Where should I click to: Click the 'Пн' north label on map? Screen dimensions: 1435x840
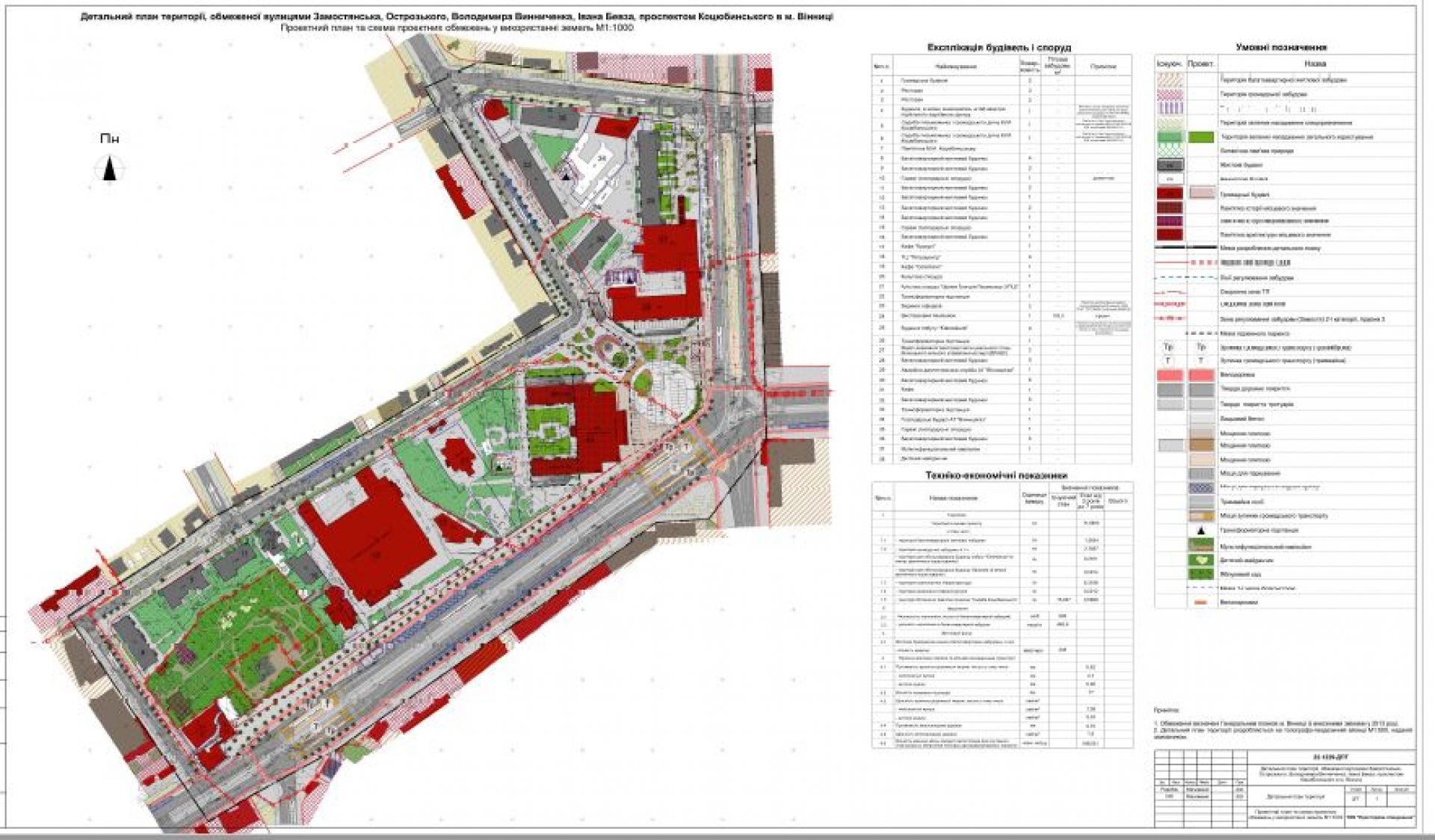pyautogui.click(x=109, y=139)
